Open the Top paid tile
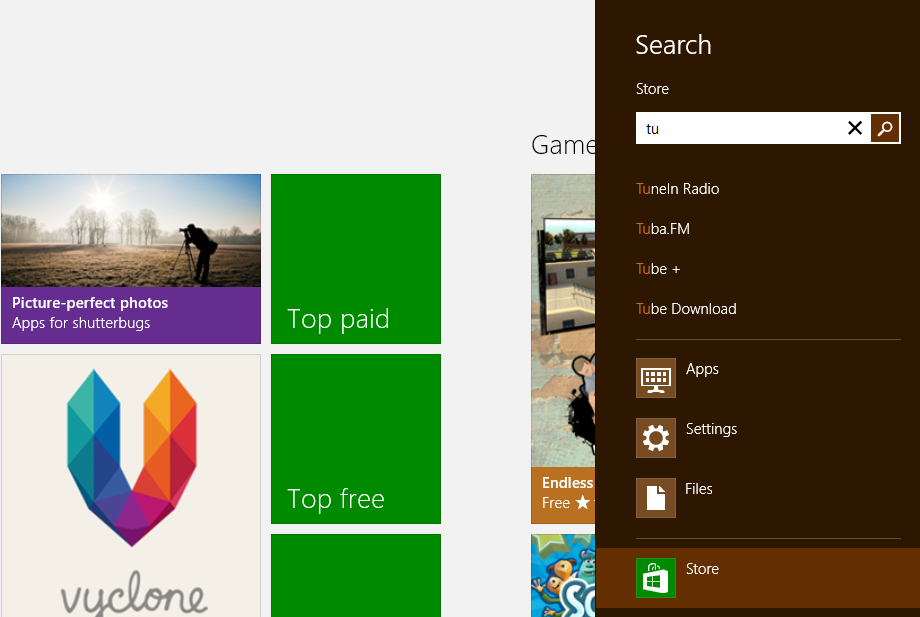 click(x=356, y=259)
